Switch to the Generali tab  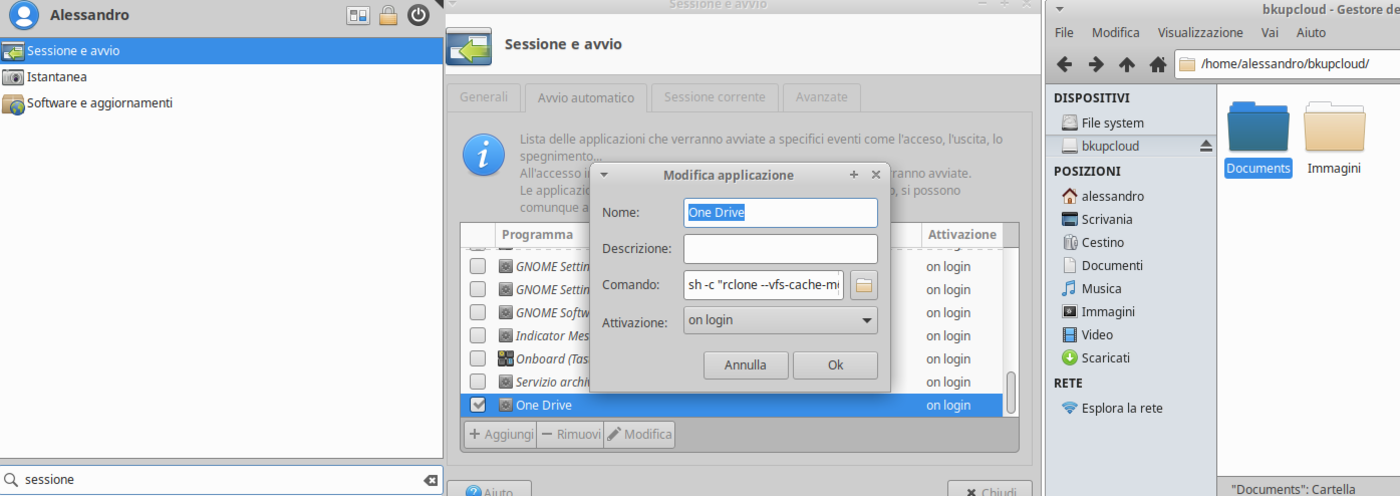[x=484, y=97]
